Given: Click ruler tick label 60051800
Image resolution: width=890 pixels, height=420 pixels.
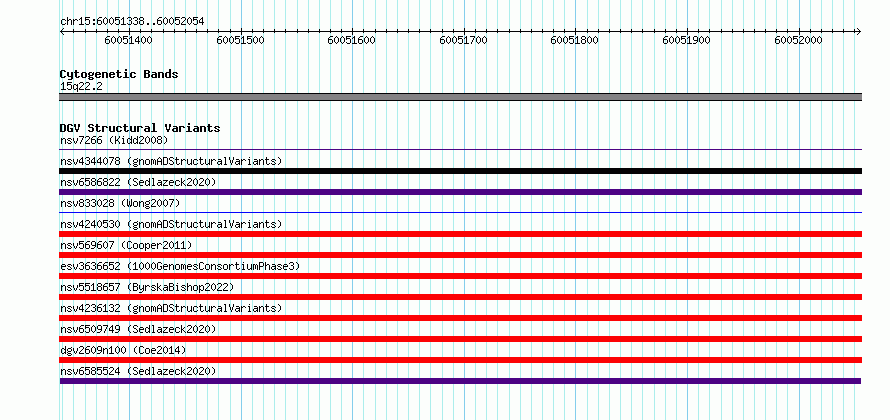Looking at the screenshot, I should 575,41.
